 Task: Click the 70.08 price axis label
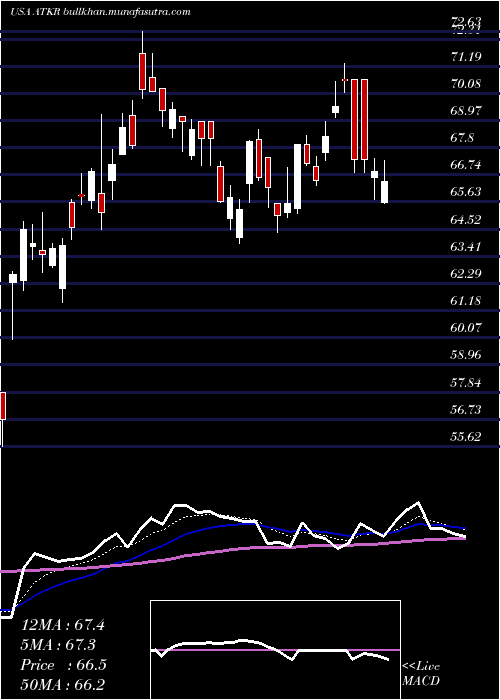pos(466,83)
